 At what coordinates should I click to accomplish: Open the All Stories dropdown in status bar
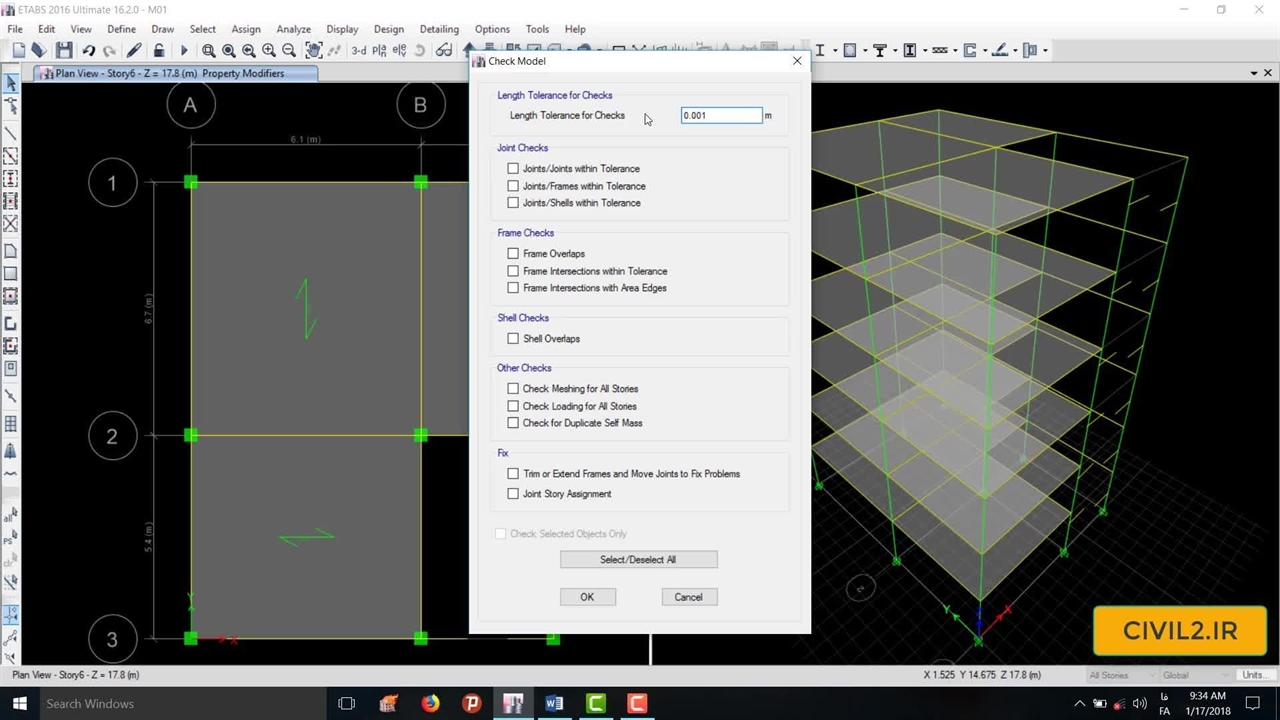[x=1116, y=675]
